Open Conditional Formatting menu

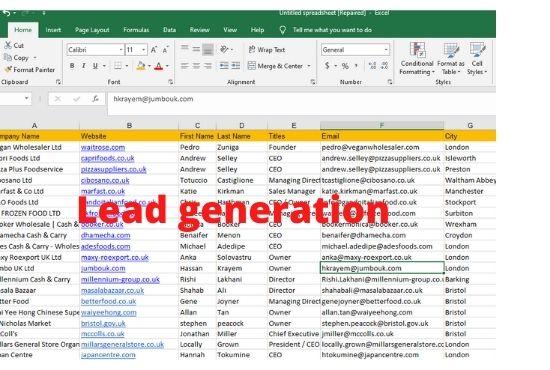coord(417,59)
